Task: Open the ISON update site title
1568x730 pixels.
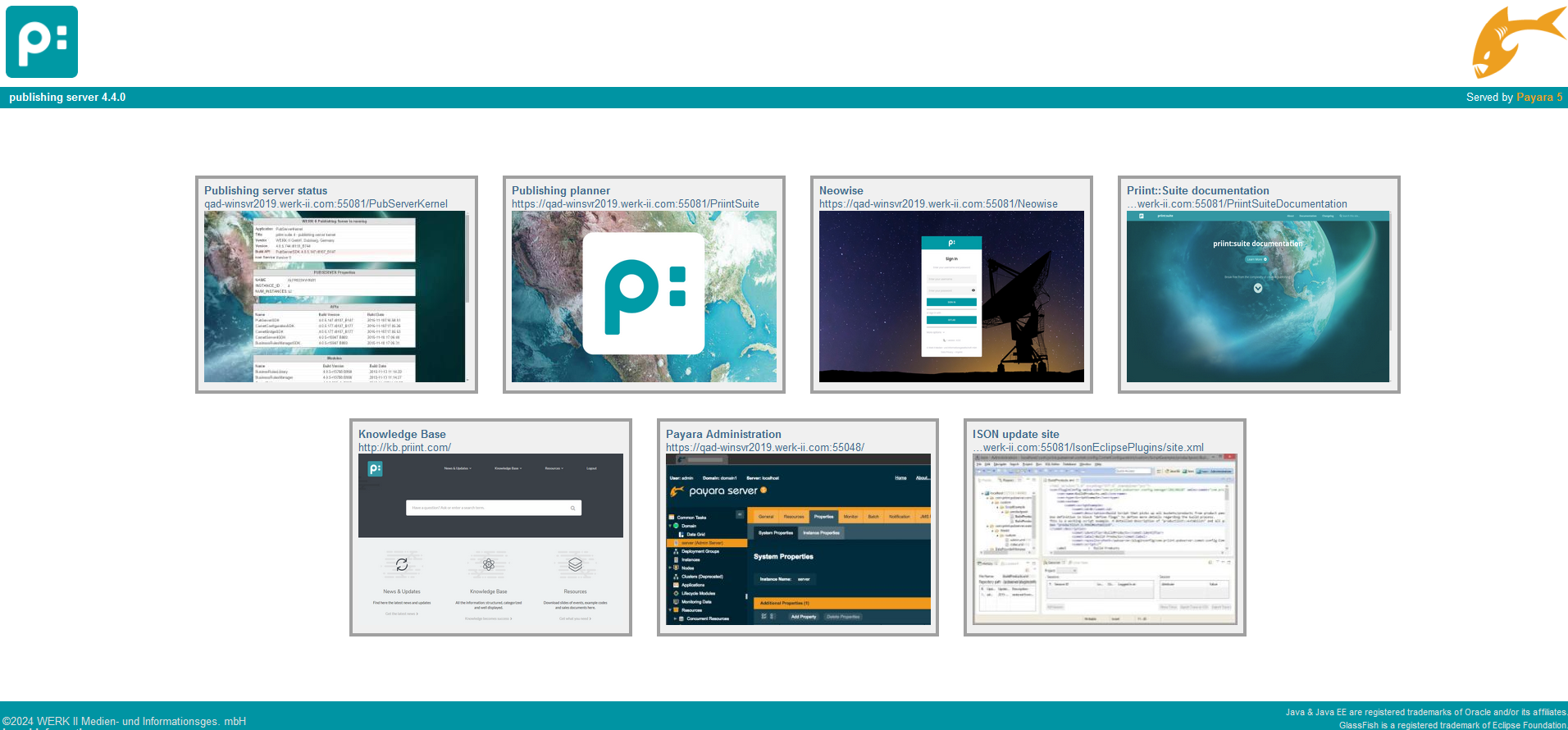Action: coord(1015,434)
